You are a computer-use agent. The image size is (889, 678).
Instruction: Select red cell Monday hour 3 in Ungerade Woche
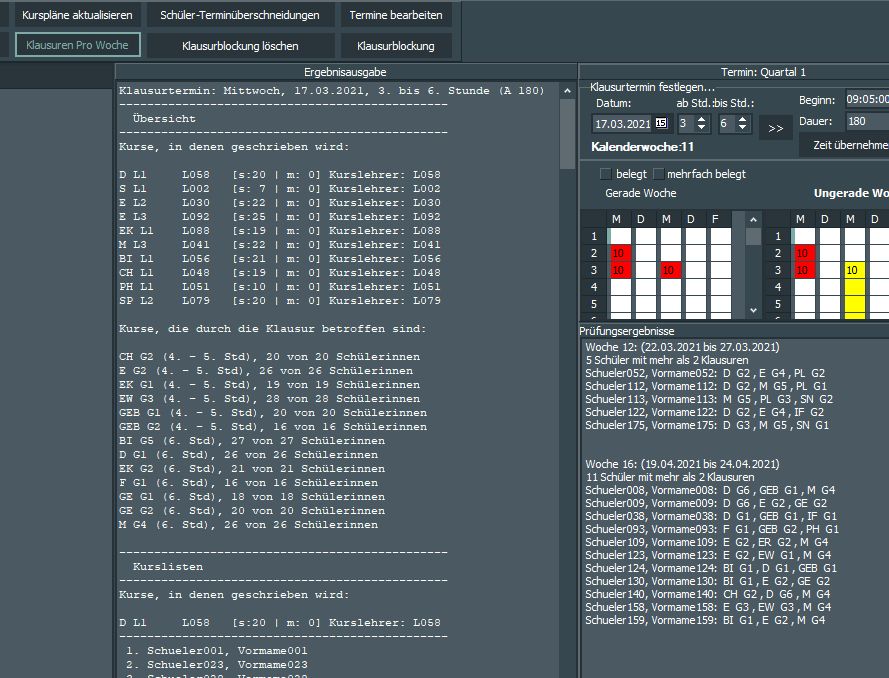[x=804, y=270]
